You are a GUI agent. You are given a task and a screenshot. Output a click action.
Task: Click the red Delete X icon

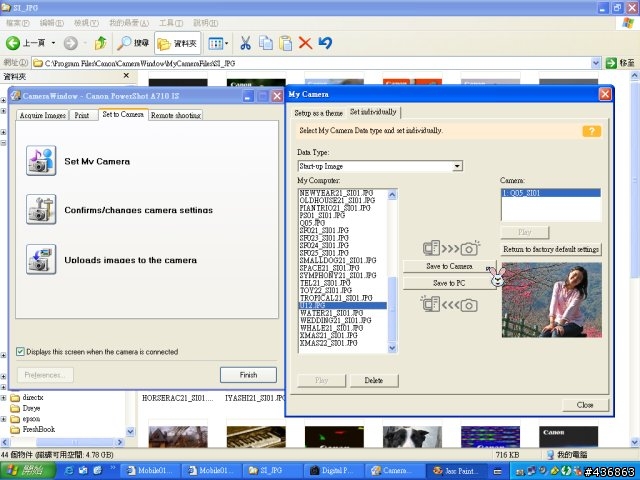click(x=305, y=43)
